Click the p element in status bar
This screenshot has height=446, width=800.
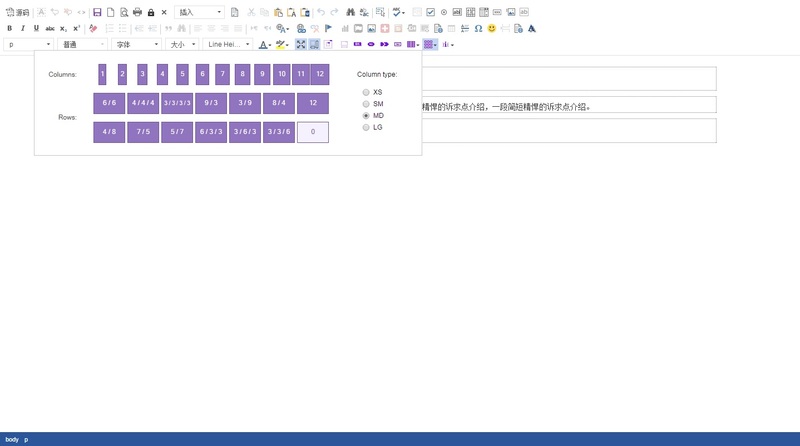26,439
